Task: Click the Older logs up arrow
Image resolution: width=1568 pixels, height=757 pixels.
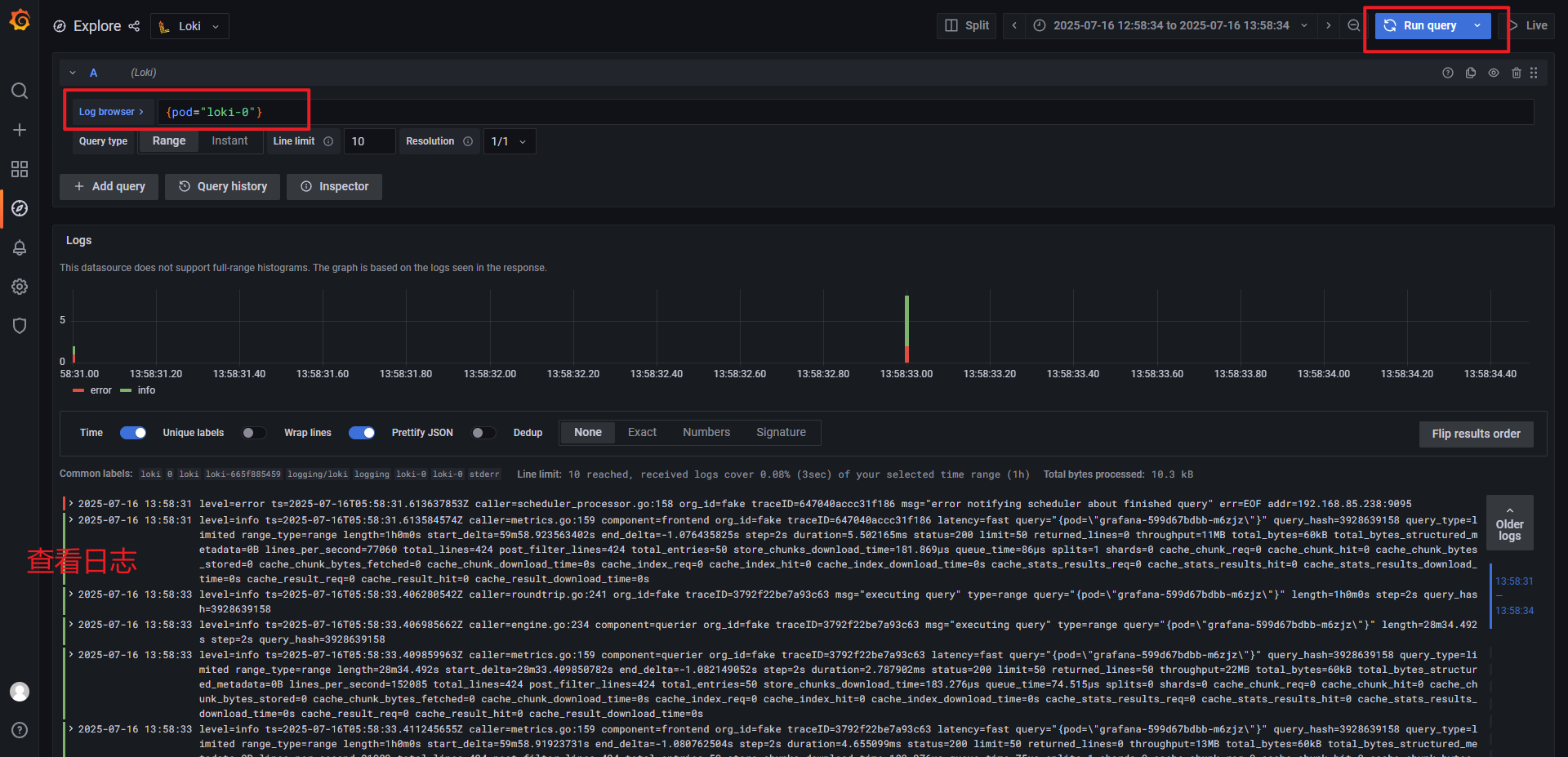Action: pos(1509,510)
